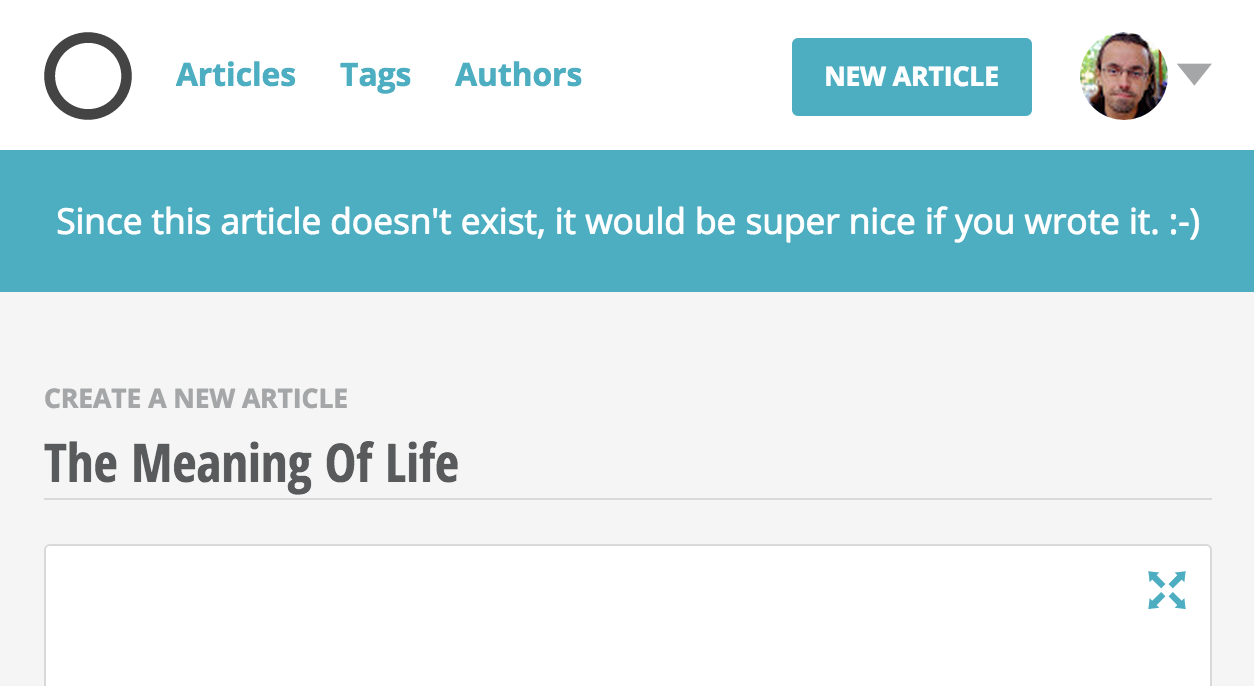Click the gray triangle next to profile photo
The height and width of the screenshot is (686, 1254).
1192,73
